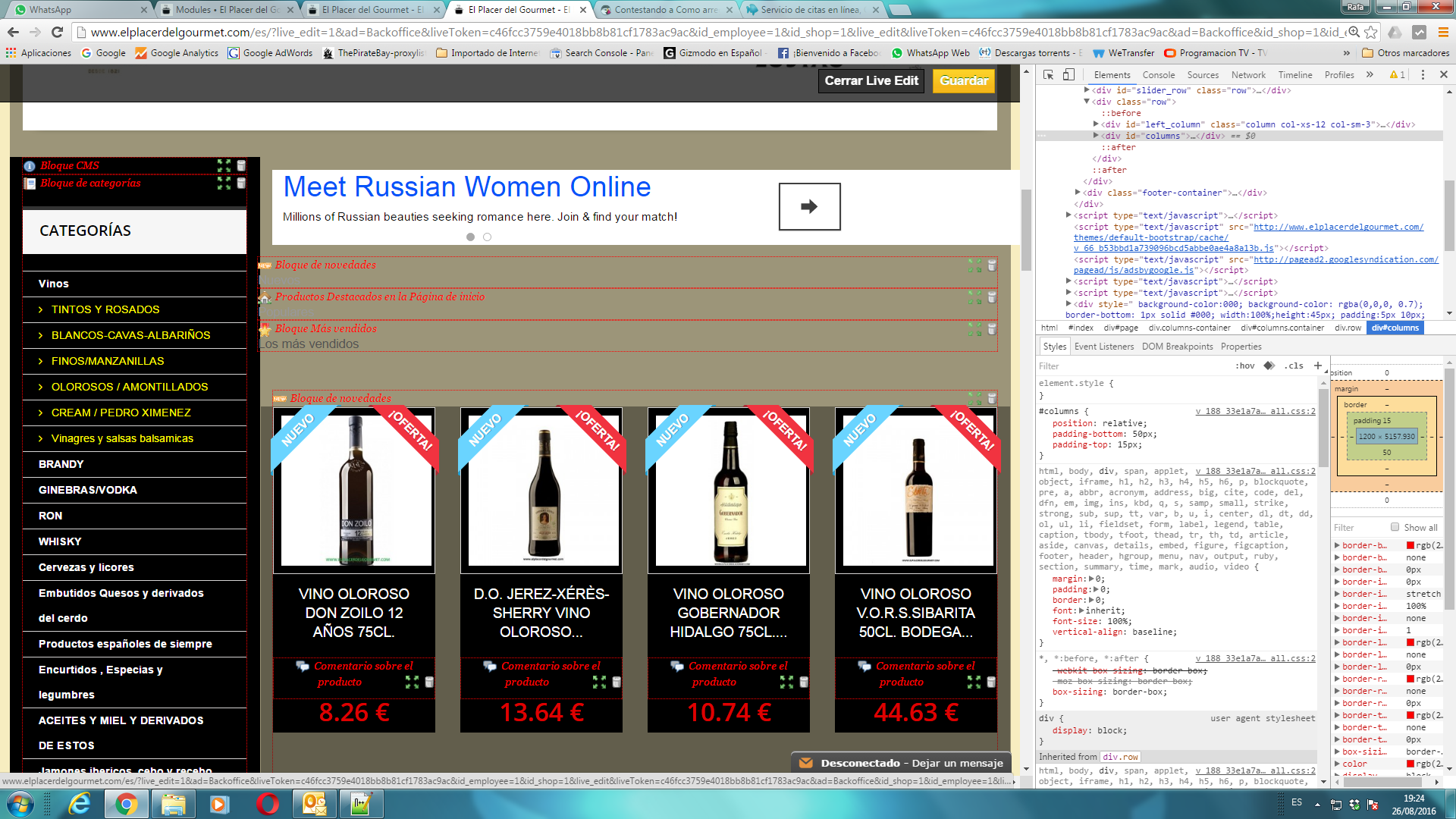Screen dimensions: 1456x819
Task: Switch to the Console tab in DevTools
Action: (1158, 74)
